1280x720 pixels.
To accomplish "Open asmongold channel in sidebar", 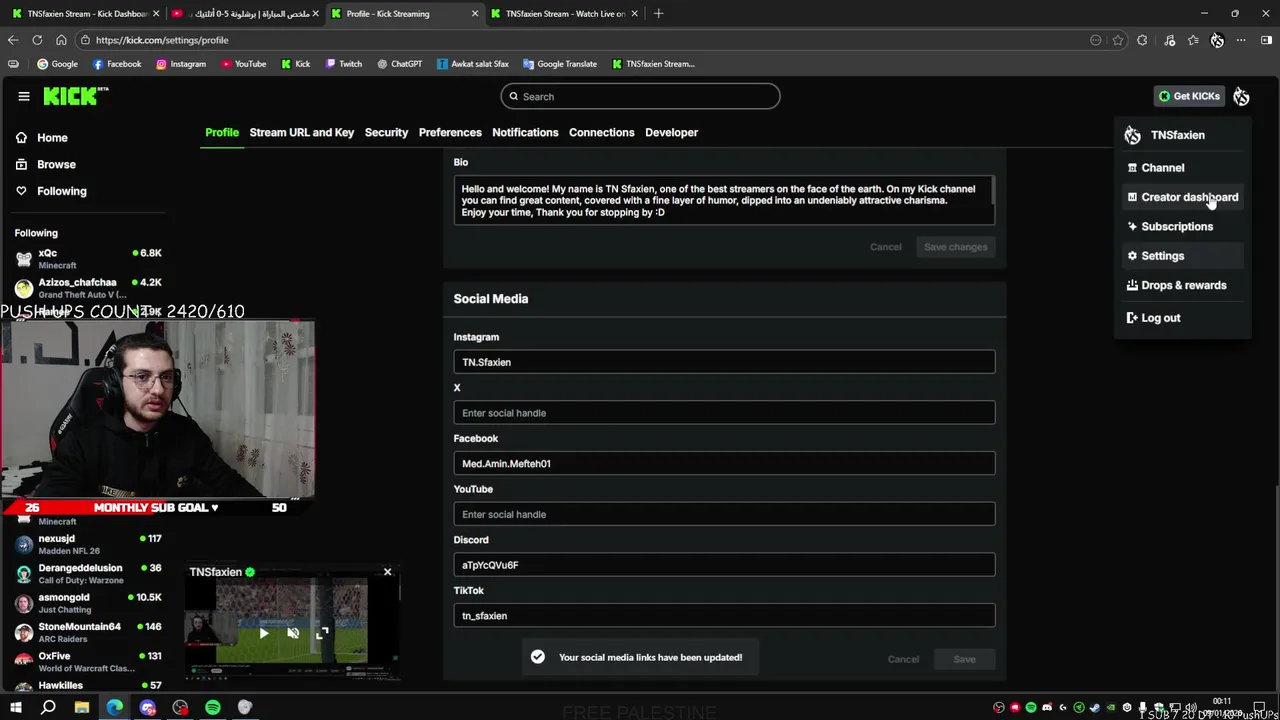I will tap(88, 603).
